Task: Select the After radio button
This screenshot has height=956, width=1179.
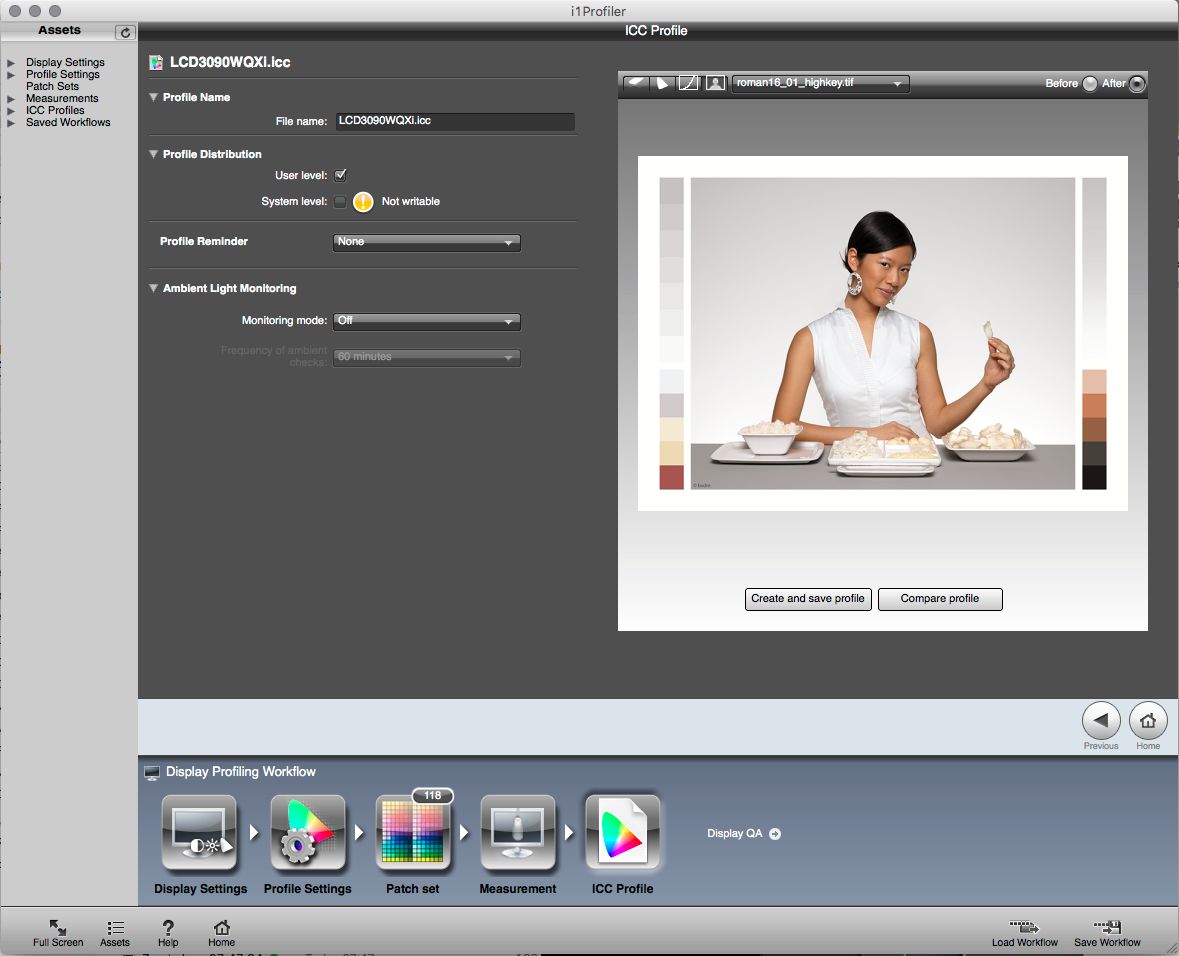Action: tap(1137, 84)
